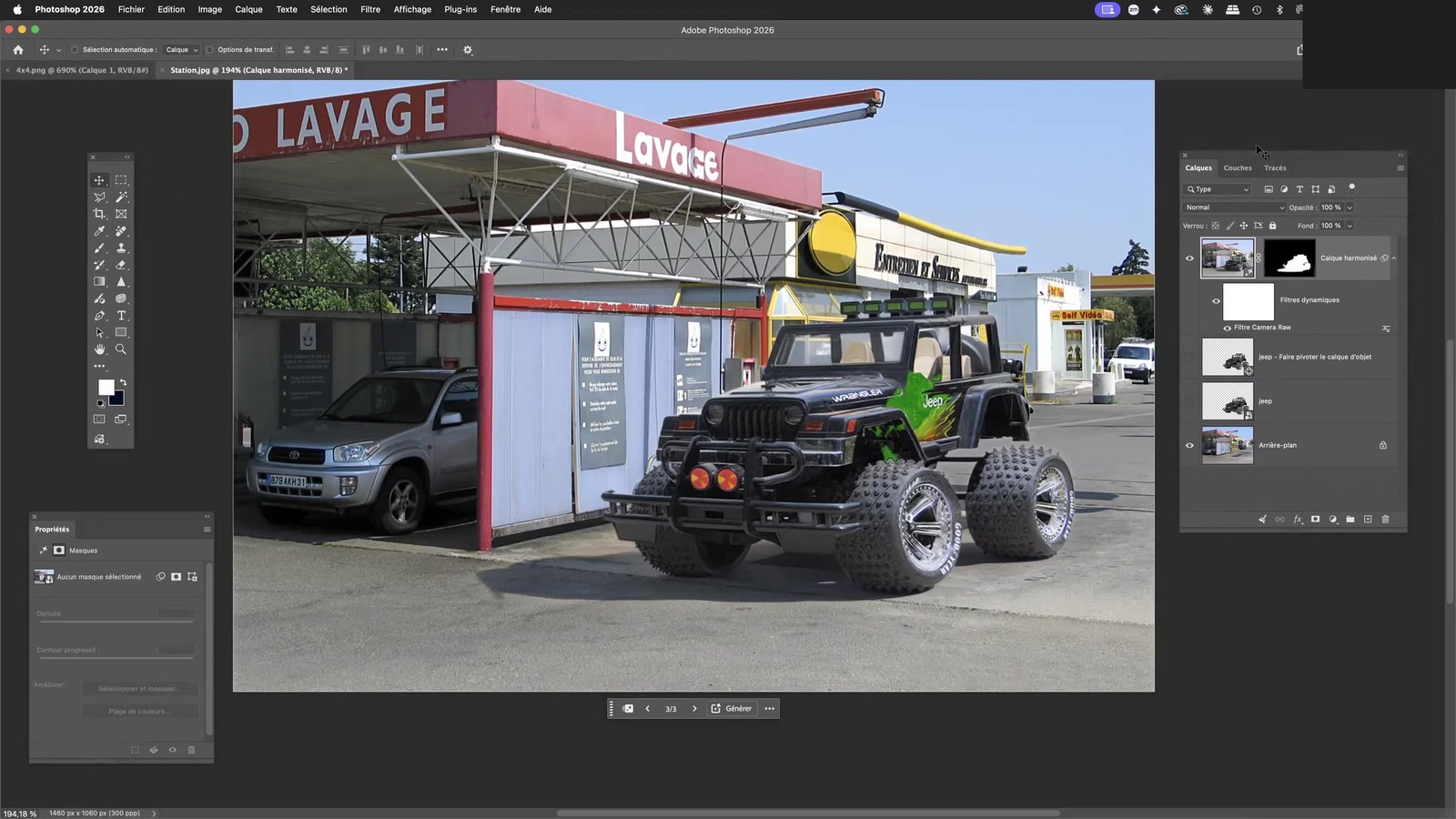Enable the Sélection automatique checkbox

(x=75, y=50)
